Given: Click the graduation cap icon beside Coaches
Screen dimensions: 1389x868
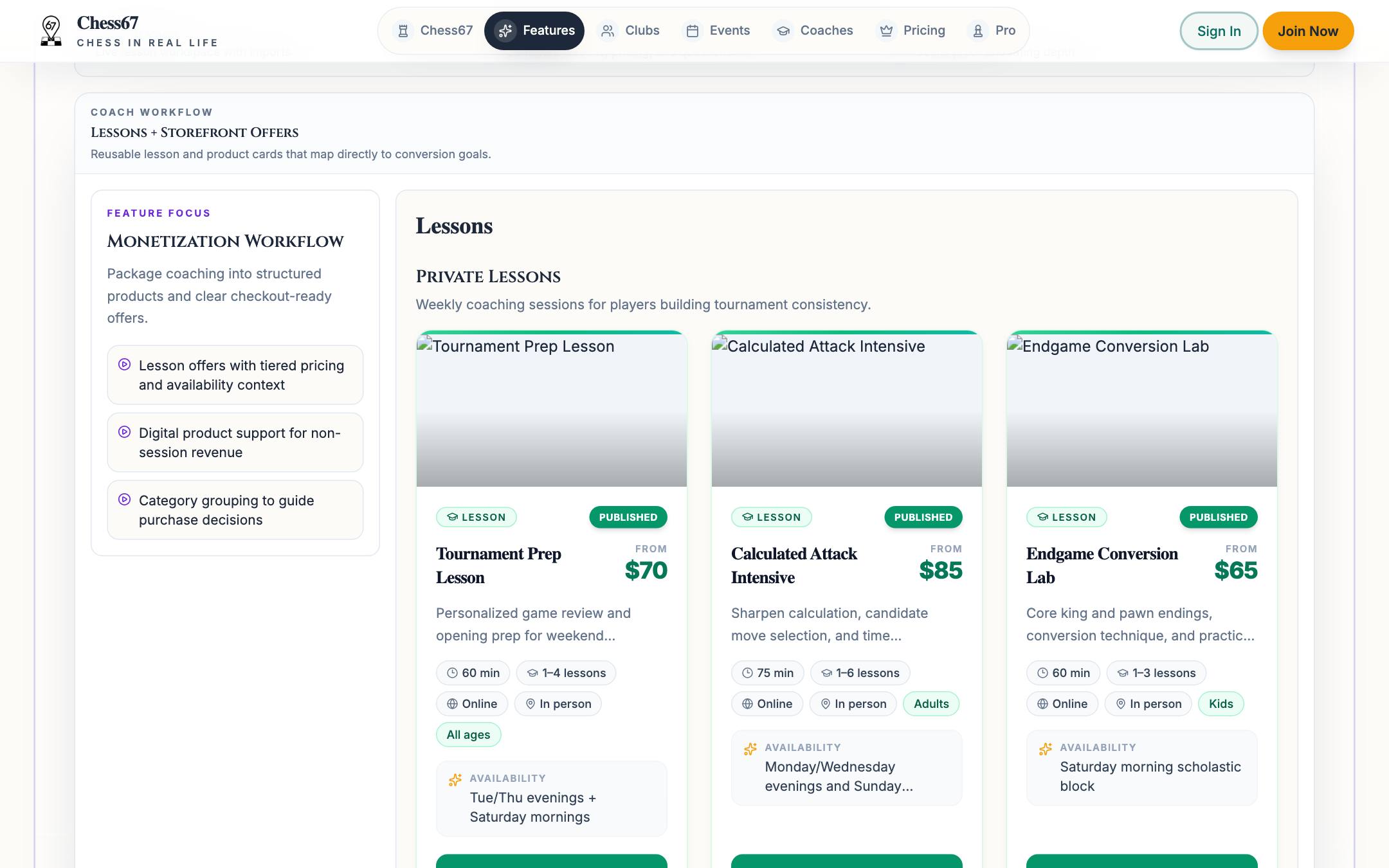Looking at the screenshot, I should coord(783,31).
